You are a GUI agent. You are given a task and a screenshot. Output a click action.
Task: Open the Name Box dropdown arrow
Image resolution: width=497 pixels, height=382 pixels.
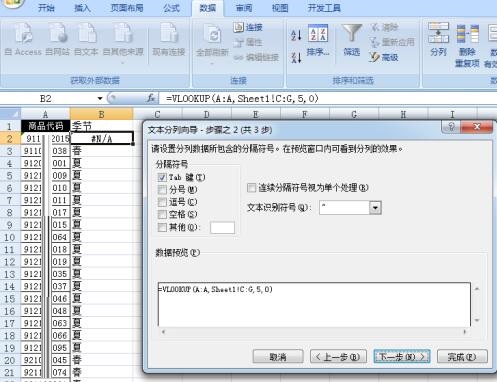click(x=100, y=98)
